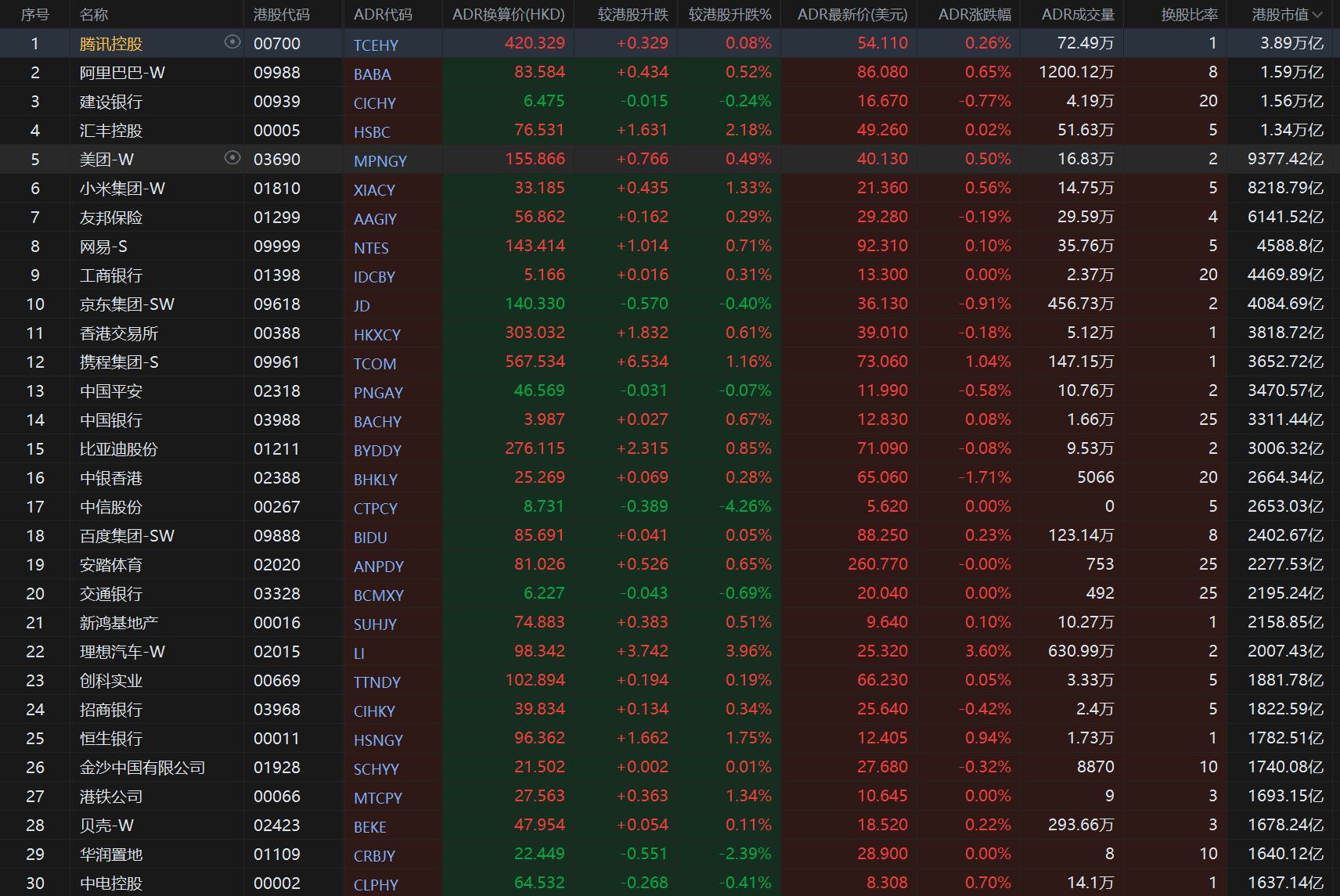Select 携程集团-S stock name
The image size is (1340, 896).
point(119,362)
